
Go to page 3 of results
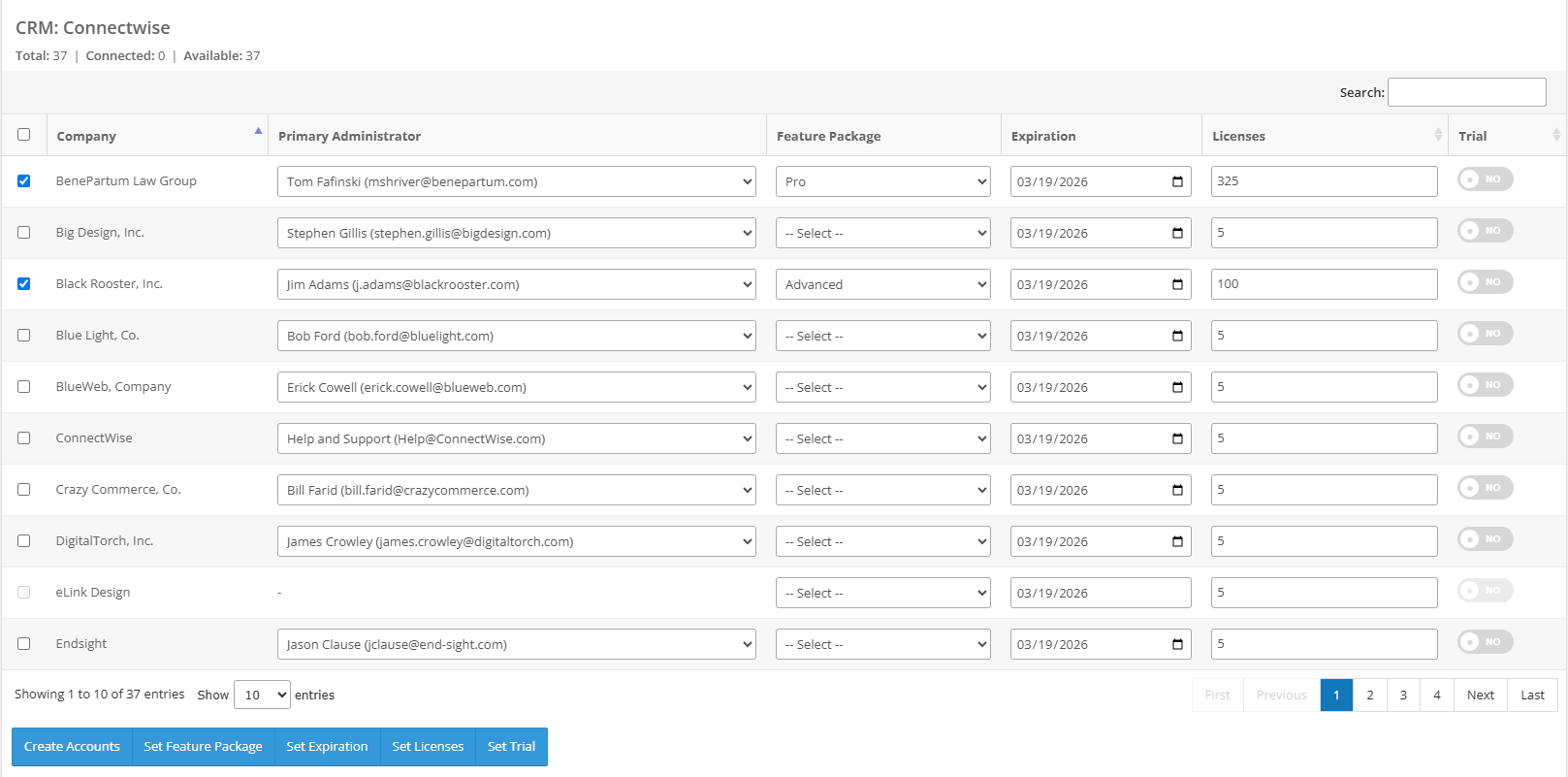pos(1403,695)
